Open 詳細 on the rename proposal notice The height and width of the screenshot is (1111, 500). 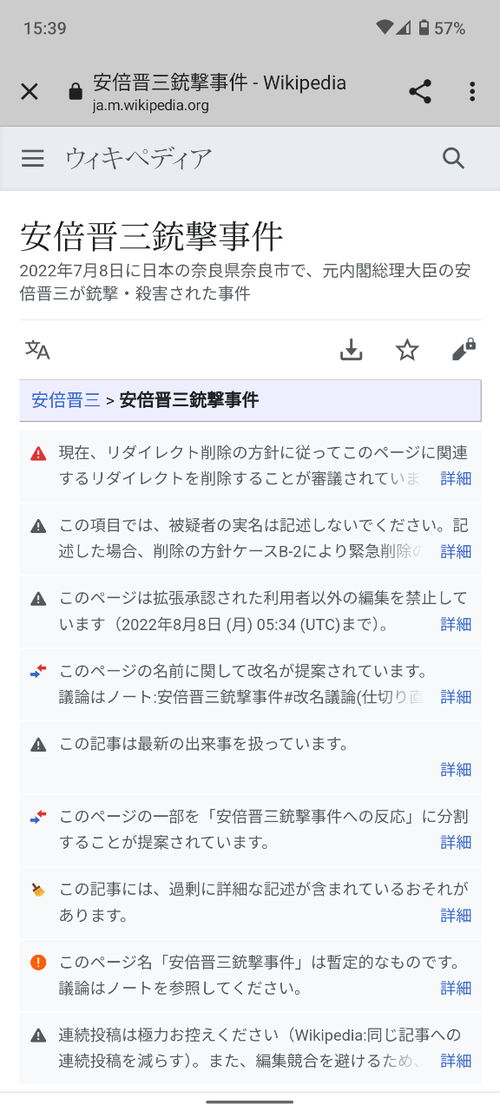[x=455, y=697]
